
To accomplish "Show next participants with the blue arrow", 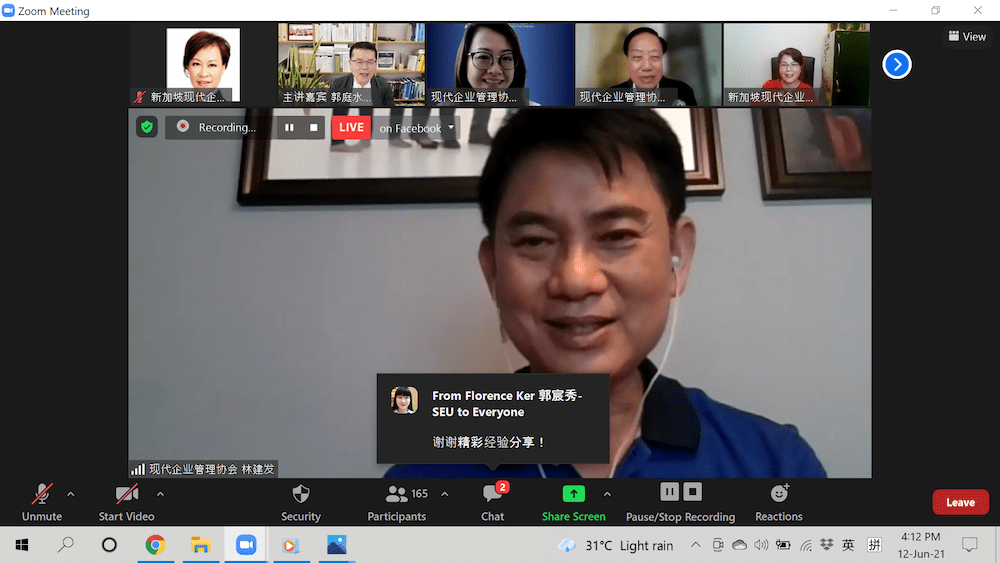I will click(897, 65).
